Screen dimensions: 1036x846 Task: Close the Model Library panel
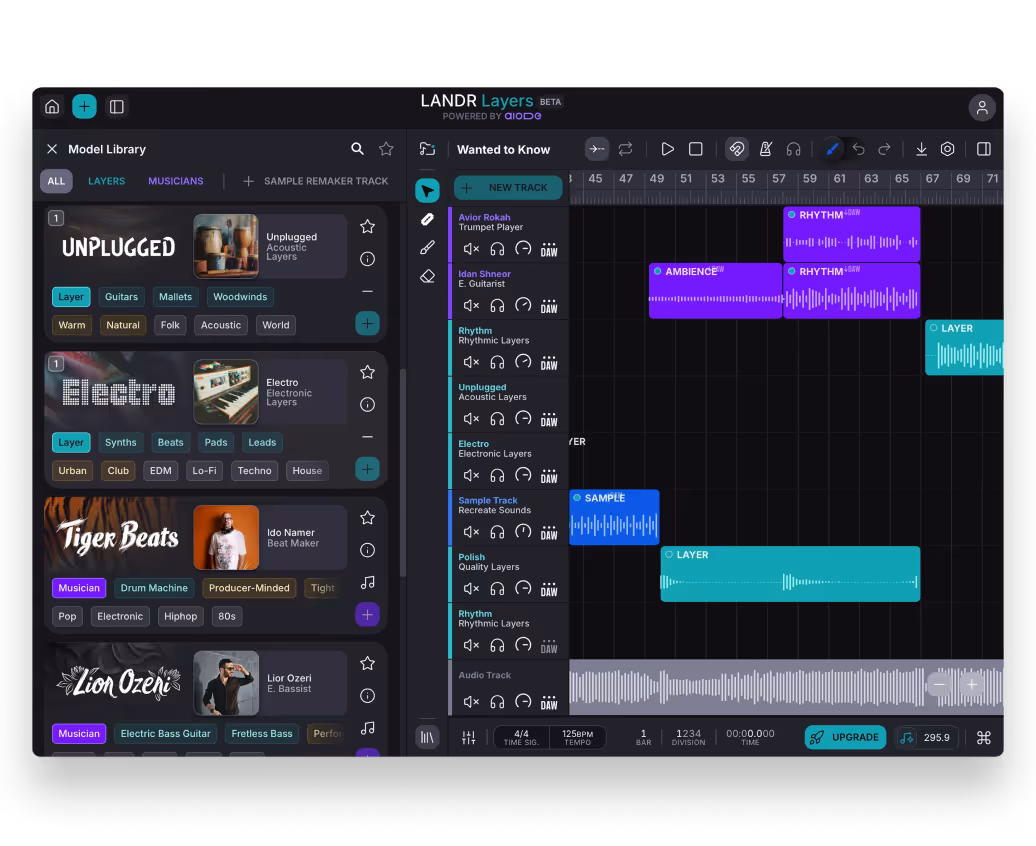point(52,149)
